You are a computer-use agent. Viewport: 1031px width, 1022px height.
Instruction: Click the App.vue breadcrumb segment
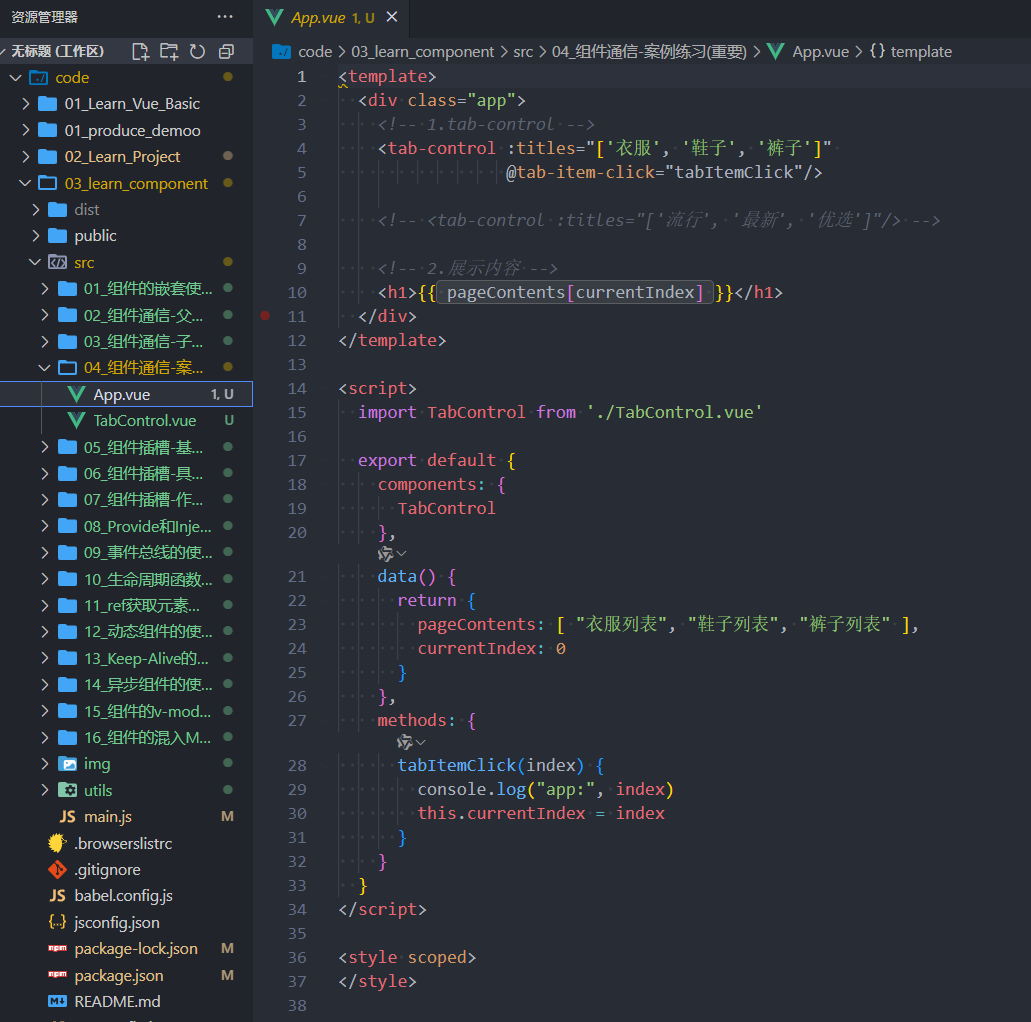[x=820, y=51]
